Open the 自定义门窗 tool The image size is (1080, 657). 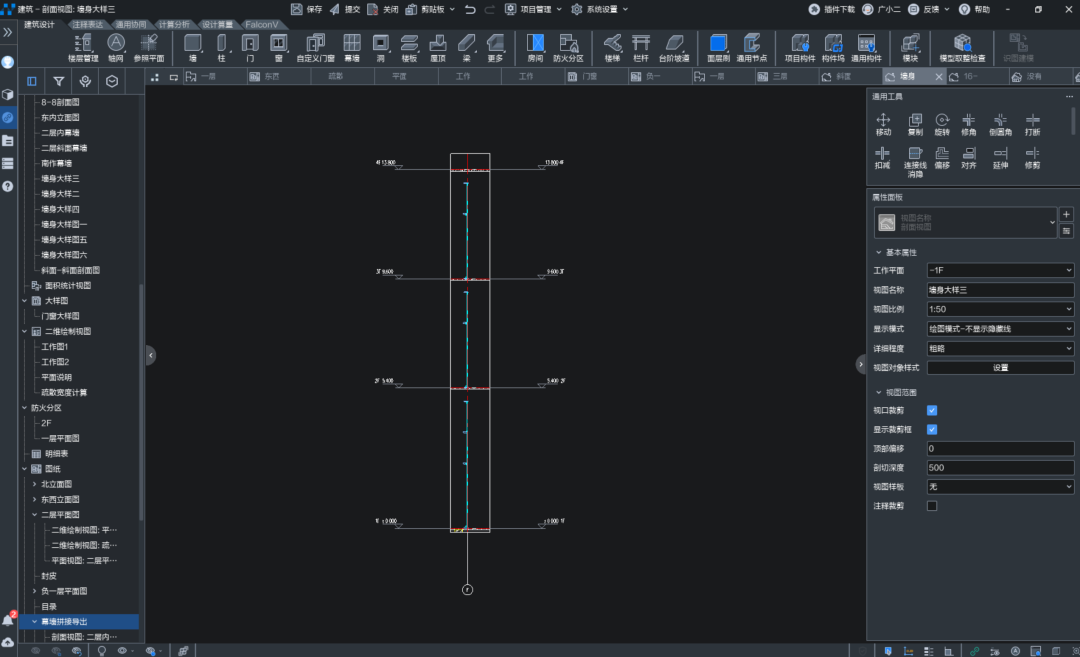click(315, 48)
